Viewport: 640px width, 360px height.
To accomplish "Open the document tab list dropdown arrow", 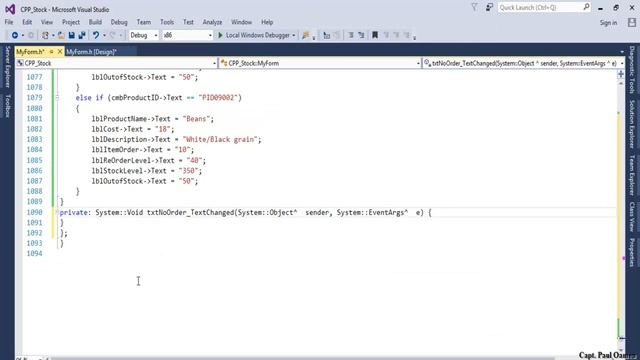I will (622, 52).
